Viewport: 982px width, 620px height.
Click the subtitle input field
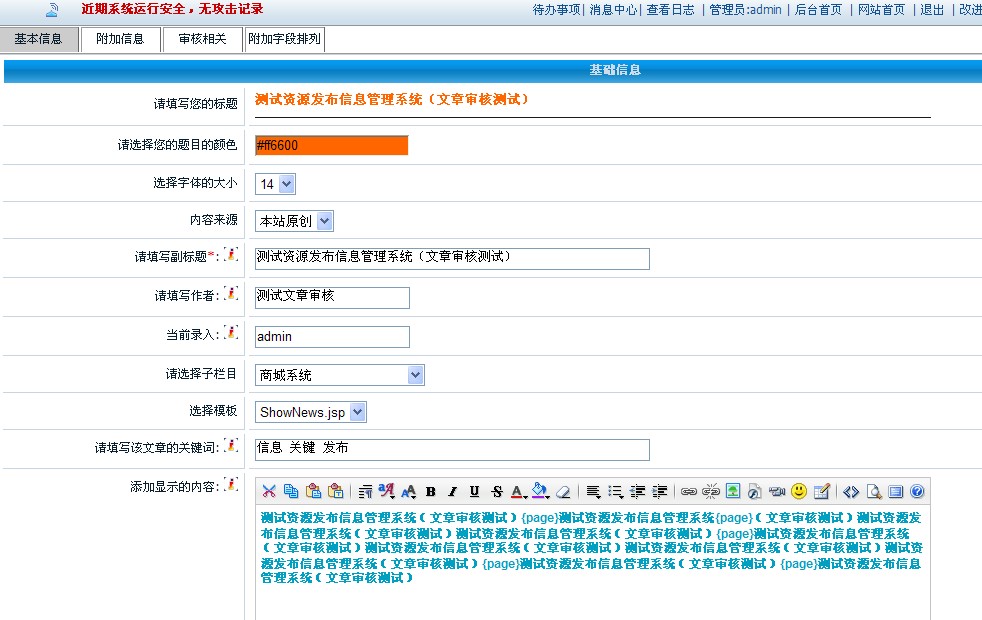click(452, 258)
